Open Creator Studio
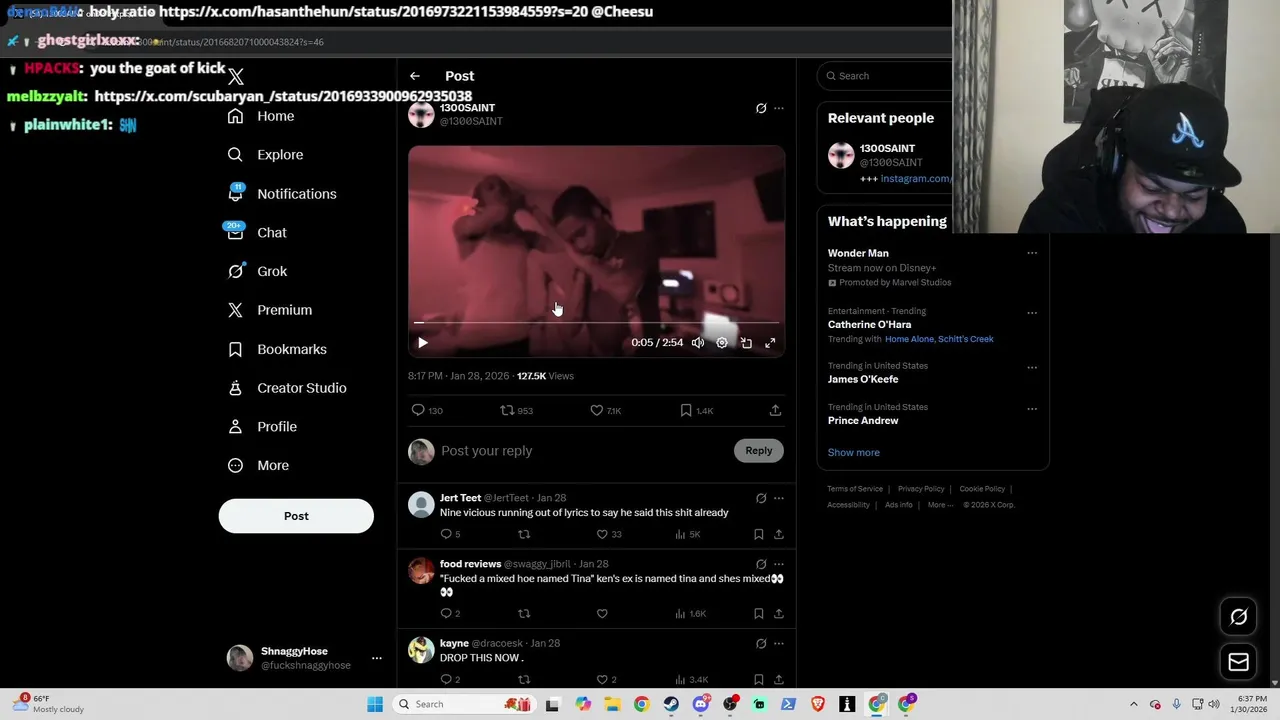Viewport: 1280px width, 720px height. (287, 388)
